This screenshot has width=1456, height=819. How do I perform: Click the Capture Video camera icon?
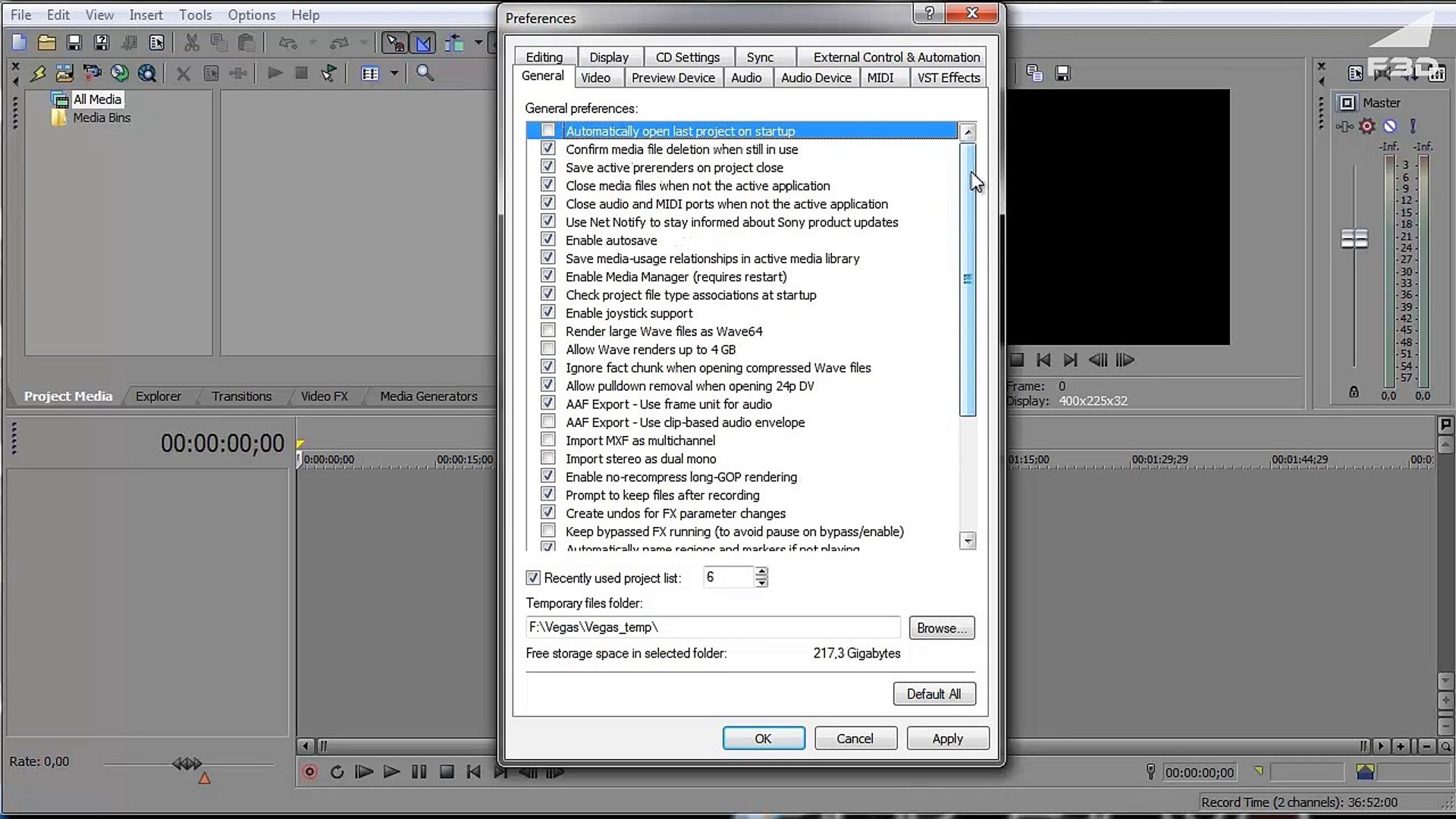pos(92,73)
